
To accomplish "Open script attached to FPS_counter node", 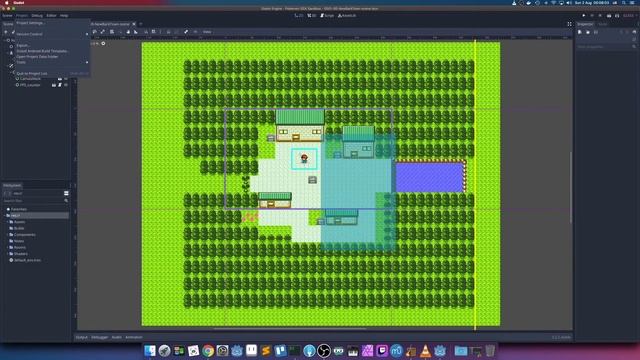I will pos(60,85).
